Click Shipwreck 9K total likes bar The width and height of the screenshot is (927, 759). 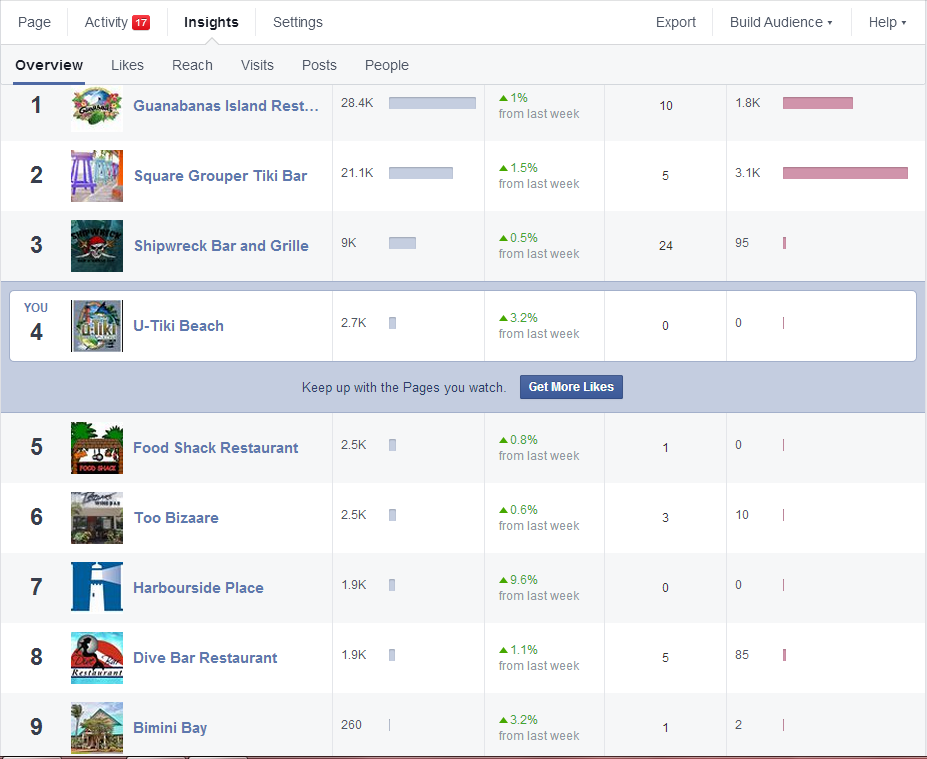403,243
